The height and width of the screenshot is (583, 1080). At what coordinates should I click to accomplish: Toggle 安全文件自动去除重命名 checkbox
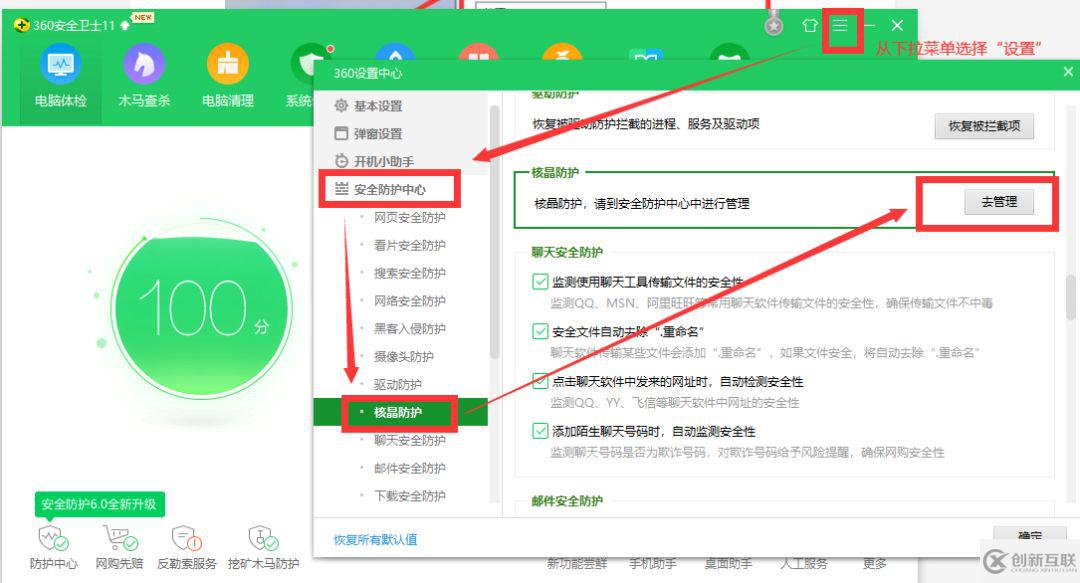coord(540,331)
